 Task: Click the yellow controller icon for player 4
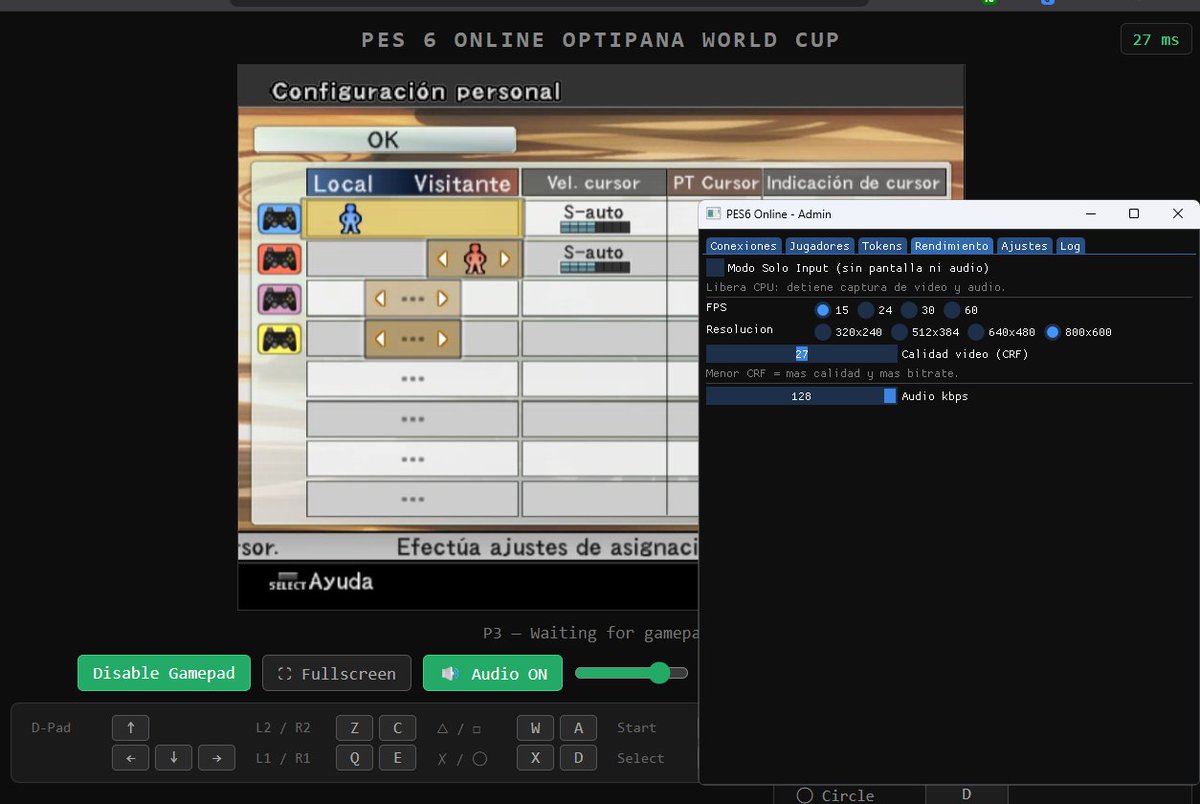[x=279, y=340]
